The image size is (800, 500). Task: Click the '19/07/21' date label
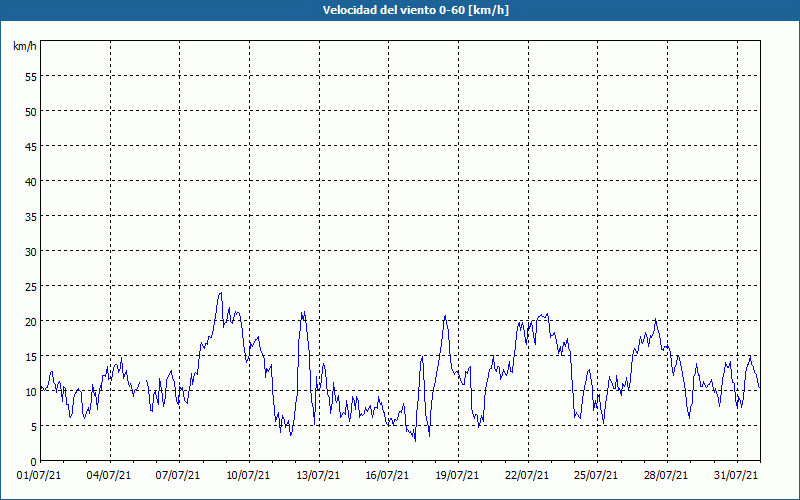(457, 476)
